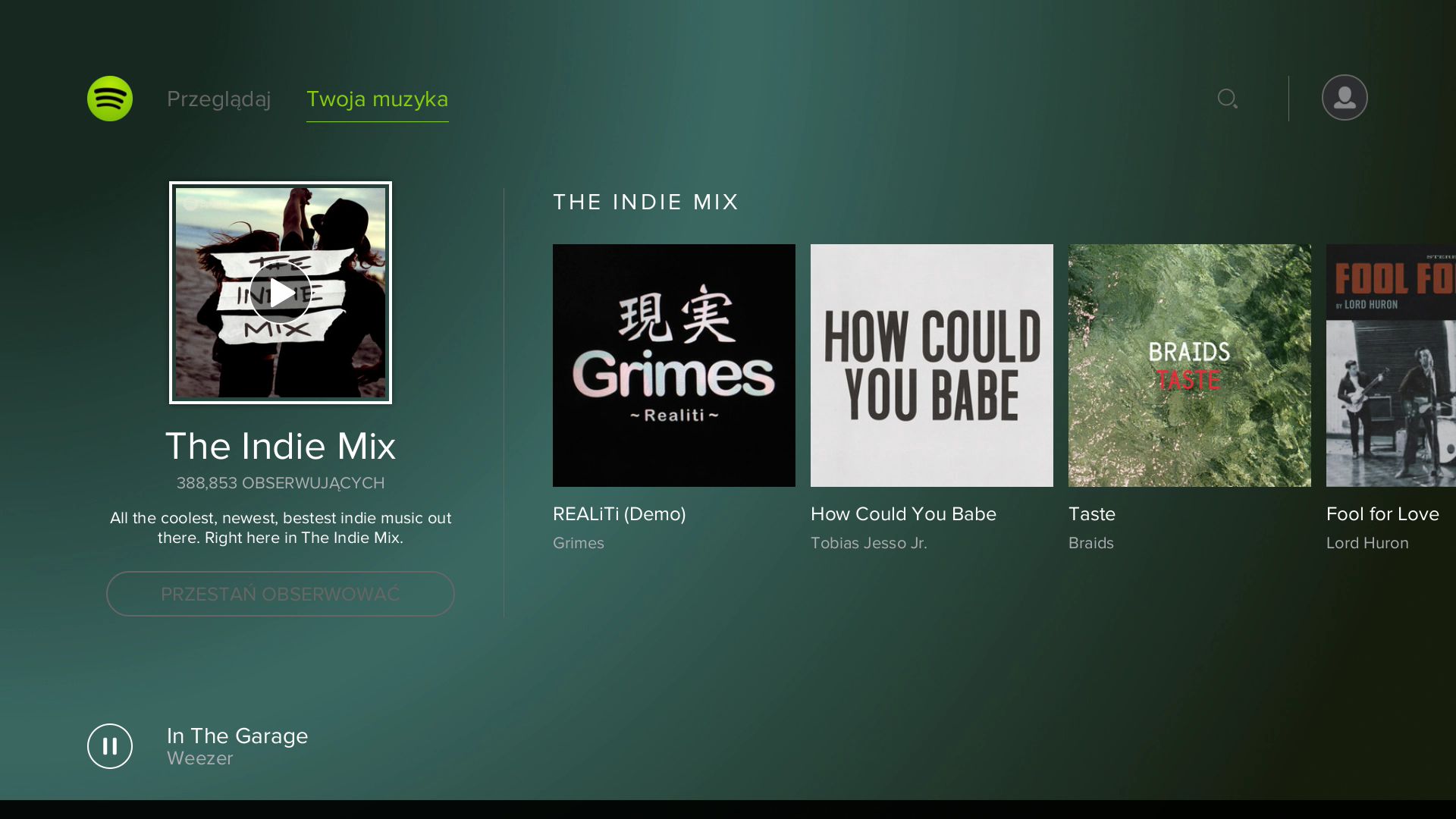1456x819 pixels.
Task: Click Przestań obserwować button
Action: (x=281, y=594)
